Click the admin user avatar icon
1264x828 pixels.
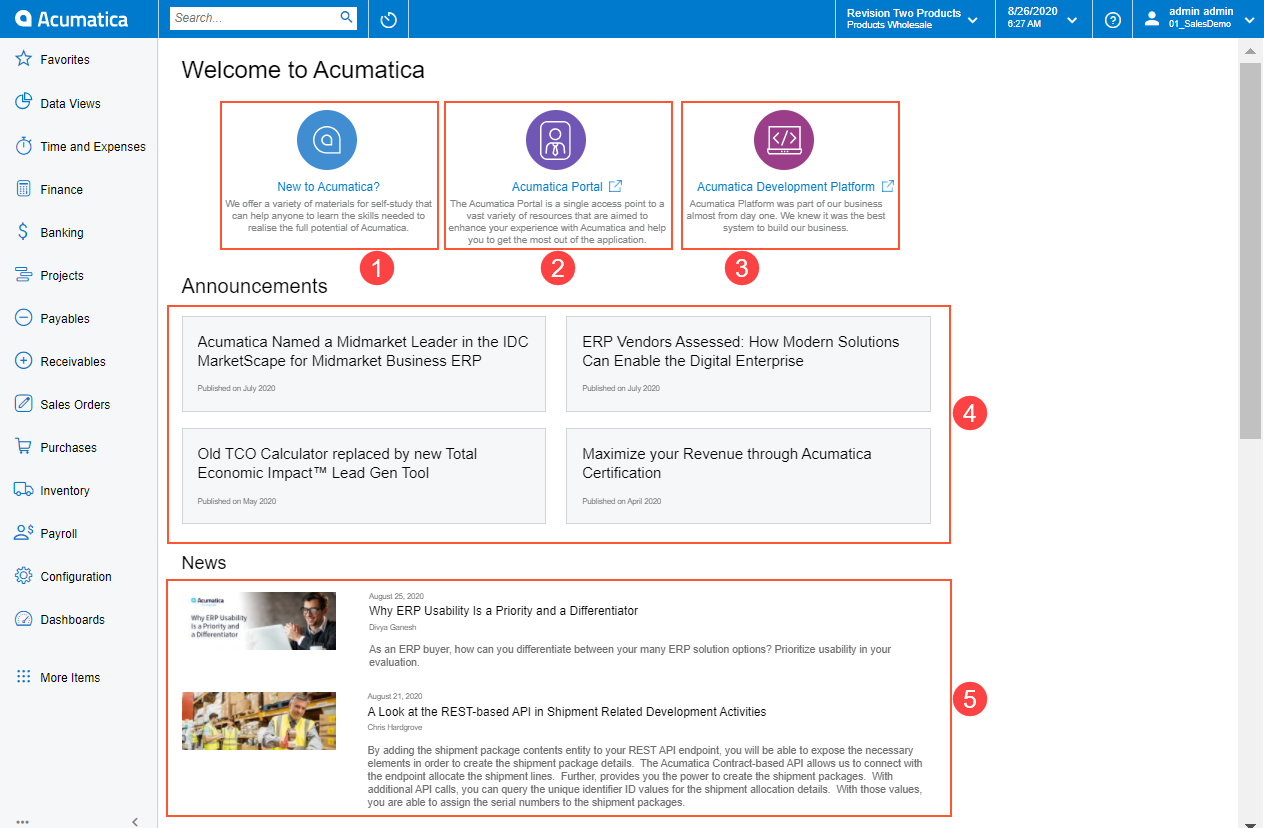click(x=1152, y=19)
